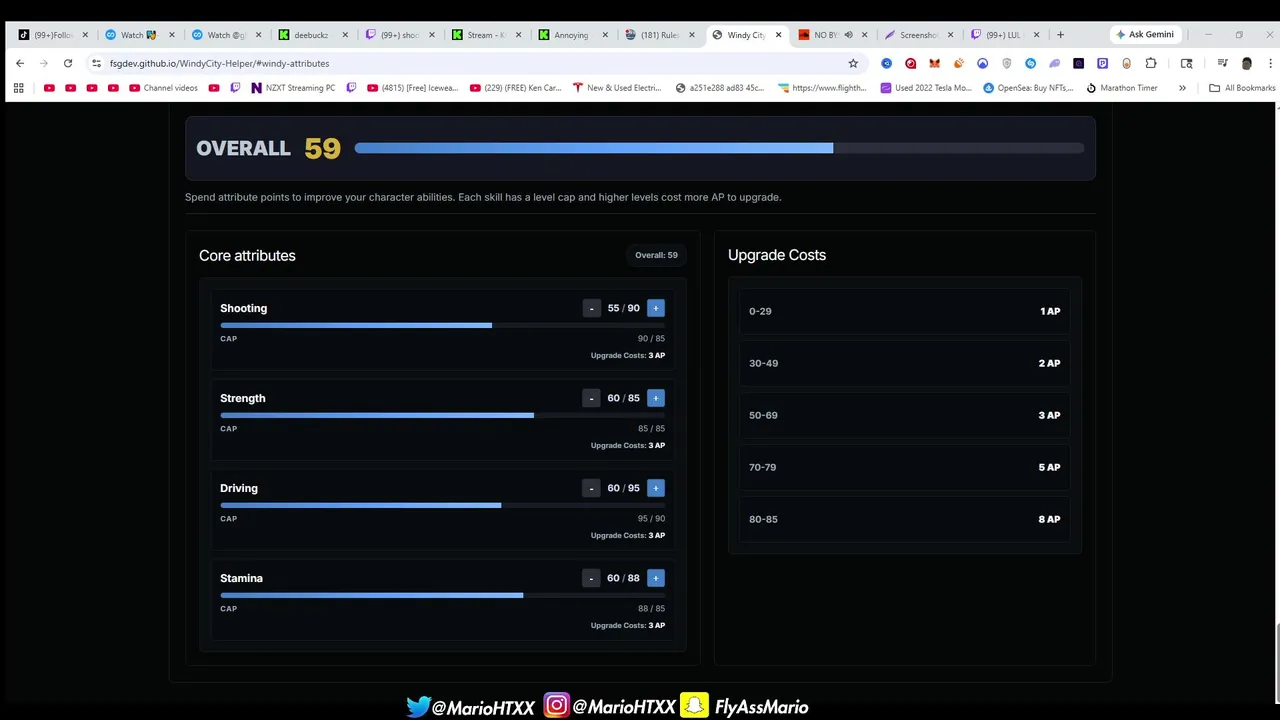Decrease Stamina using minus button
The width and height of the screenshot is (1280, 720).
click(591, 578)
